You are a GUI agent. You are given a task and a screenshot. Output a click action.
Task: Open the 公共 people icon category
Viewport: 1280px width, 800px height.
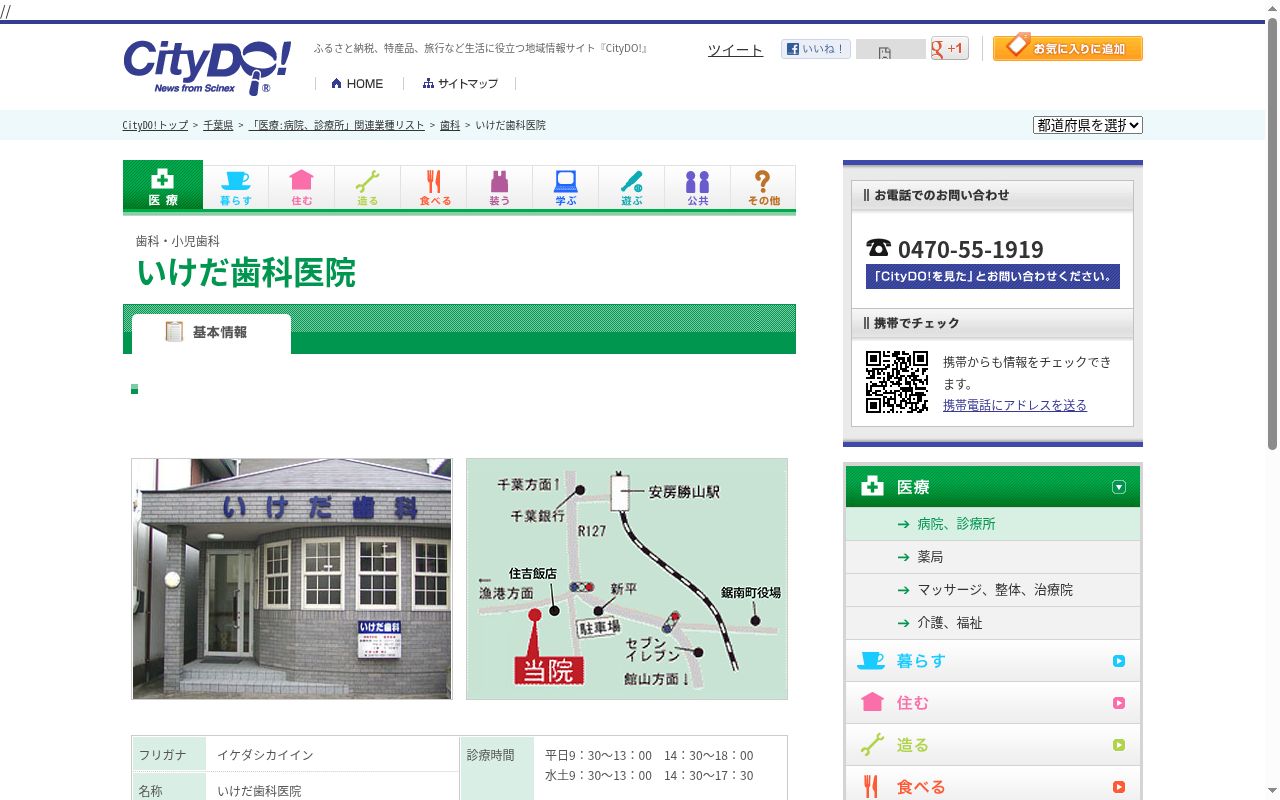coord(697,187)
